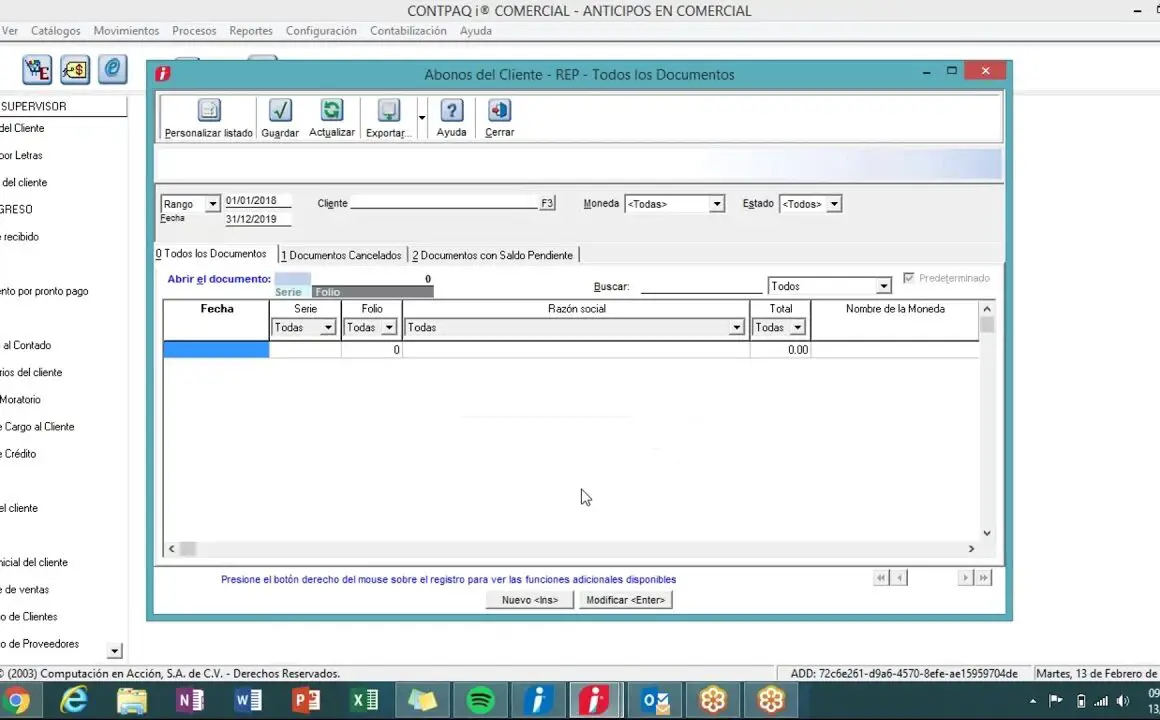Image resolution: width=1160 pixels, height=720 pixels.
Task: Switch to Documentos Cancelados tab
Action: [x=341, y=255]
